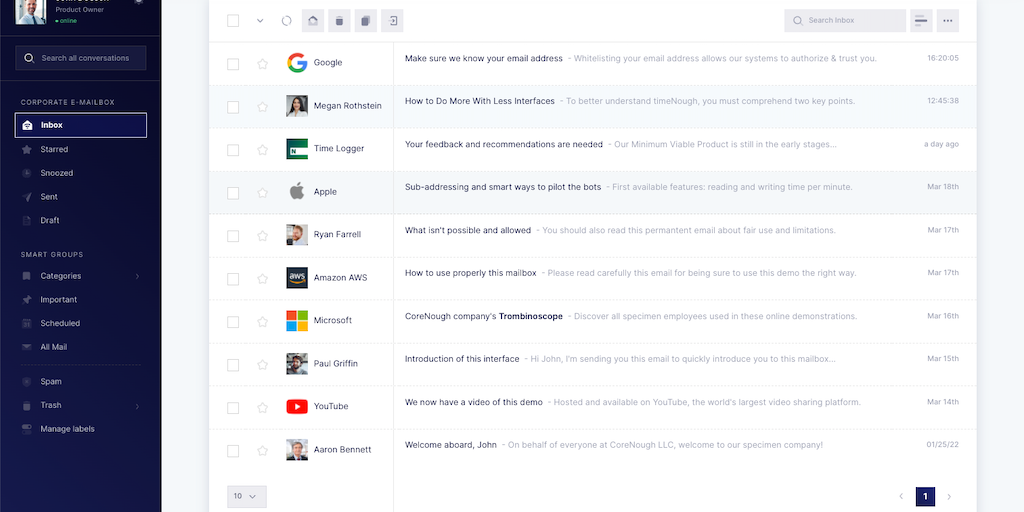Star the YouTube email
This screenshot has height=512, width=1024.
click(263, 408)
